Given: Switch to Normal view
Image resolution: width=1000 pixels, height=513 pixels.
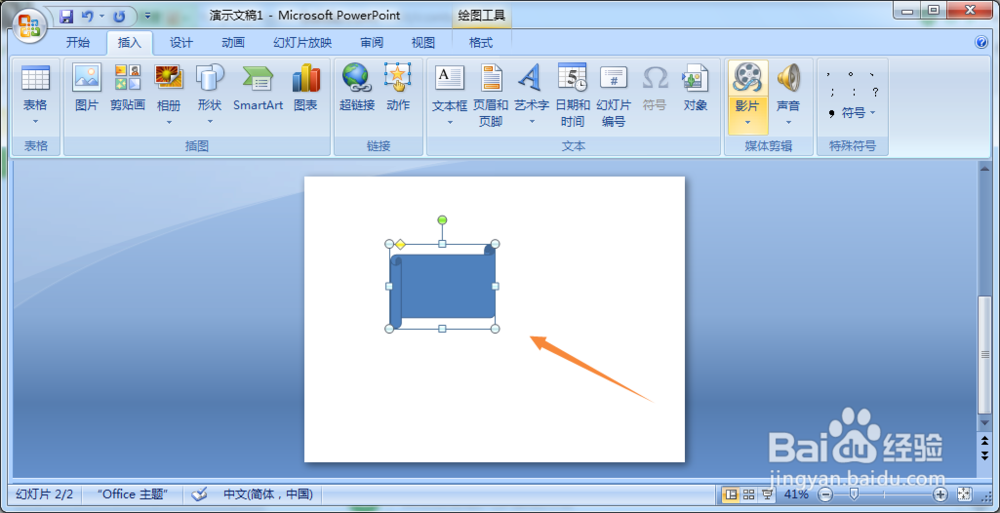Looking at the screenshot, I should point(731,494).
